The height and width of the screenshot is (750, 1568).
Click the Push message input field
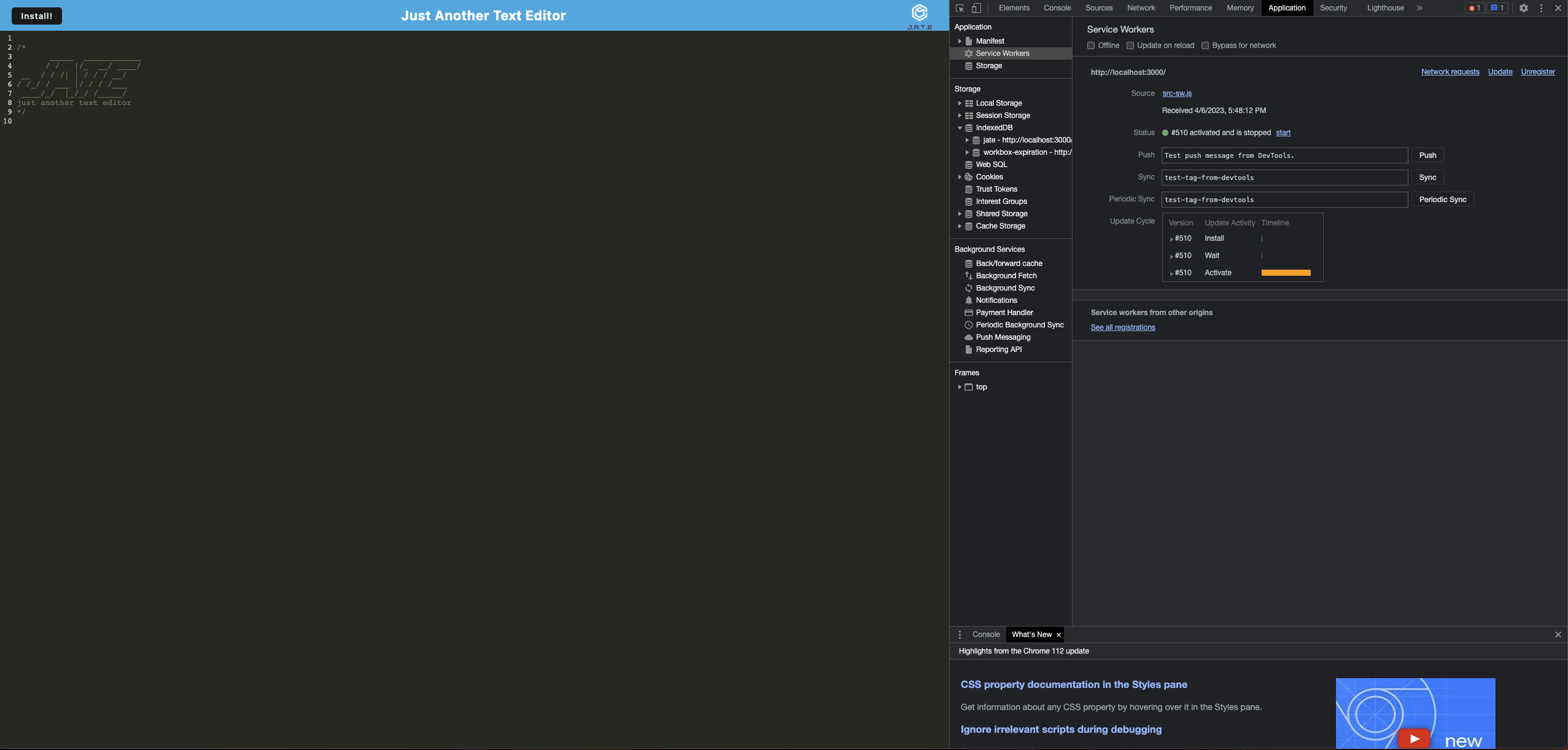point(1283,155)
